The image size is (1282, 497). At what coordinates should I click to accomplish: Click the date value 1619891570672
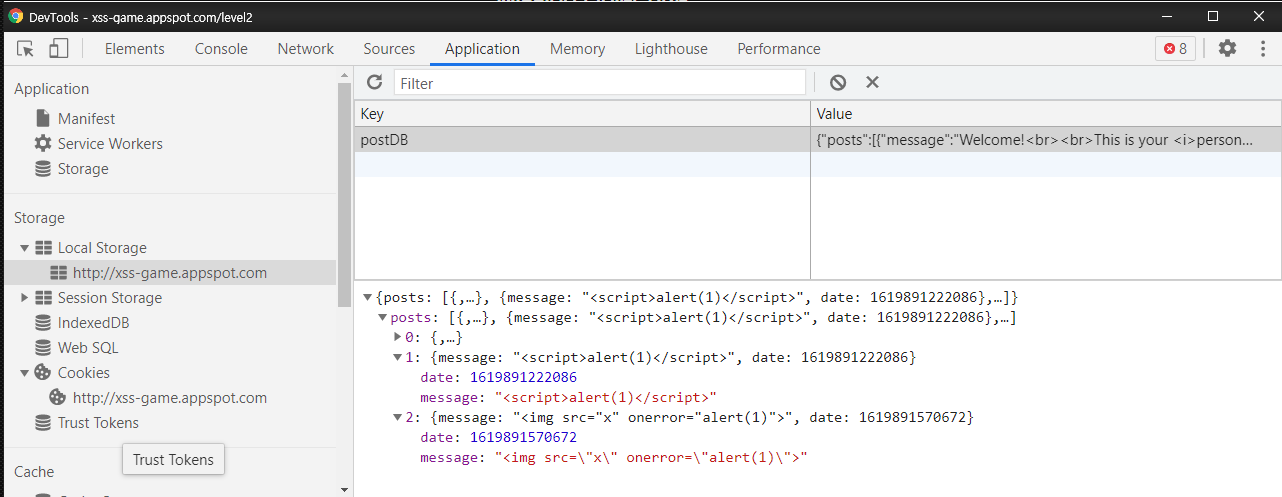(x=523, y=437)
